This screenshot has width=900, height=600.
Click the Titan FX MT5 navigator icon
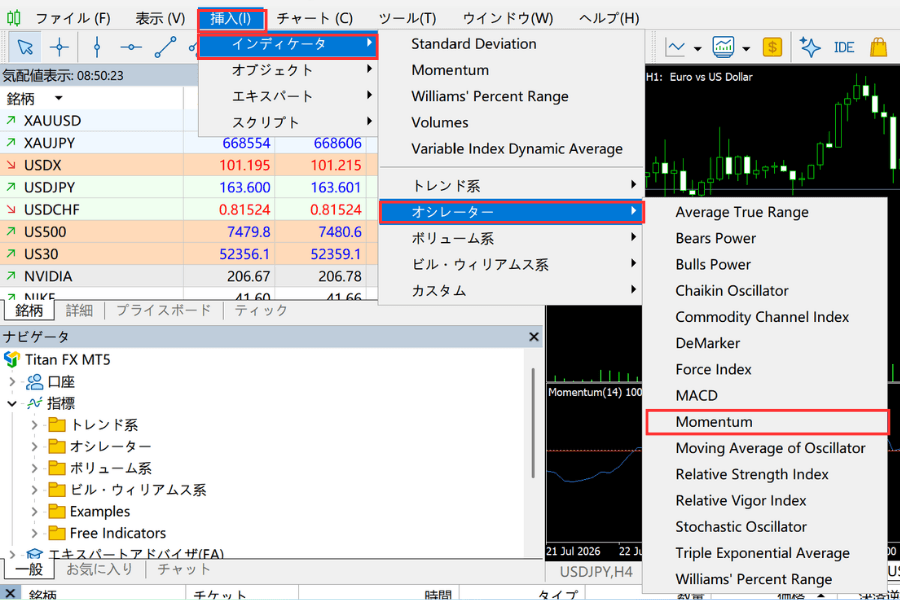pos(12,359)
